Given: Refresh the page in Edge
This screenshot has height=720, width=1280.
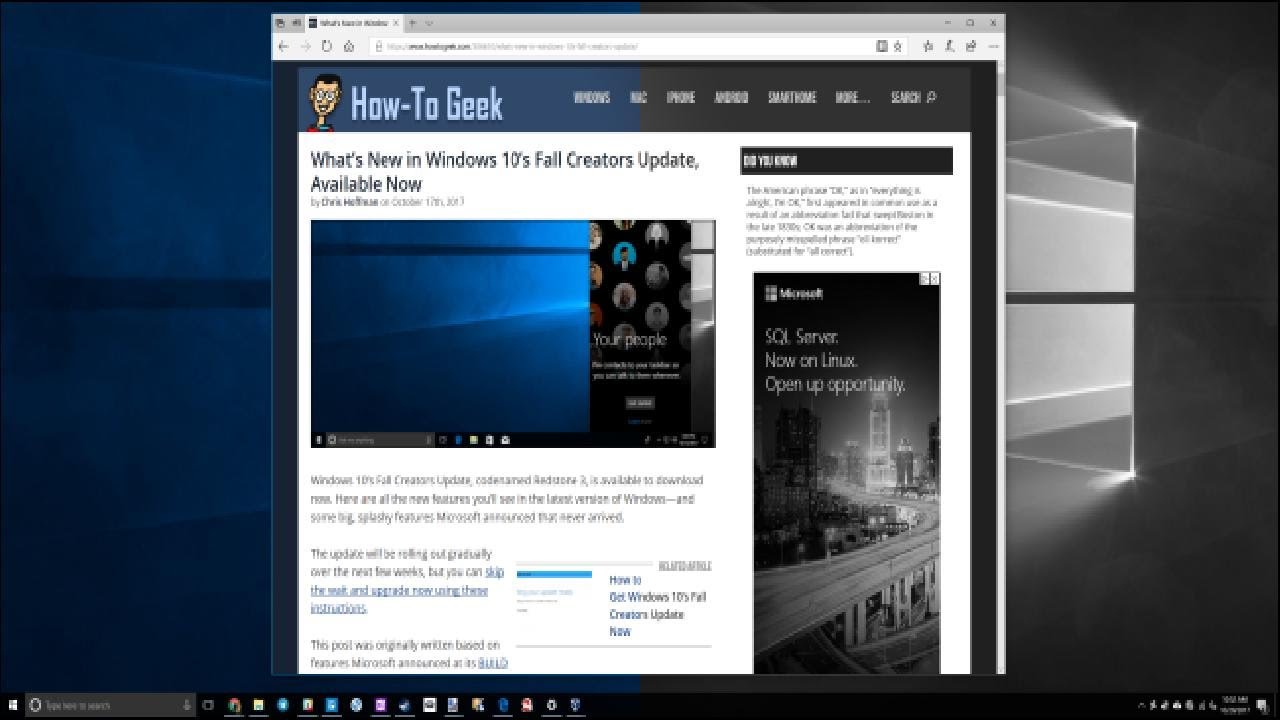Looking at the screenshot, I should click(x=327, y=46).
